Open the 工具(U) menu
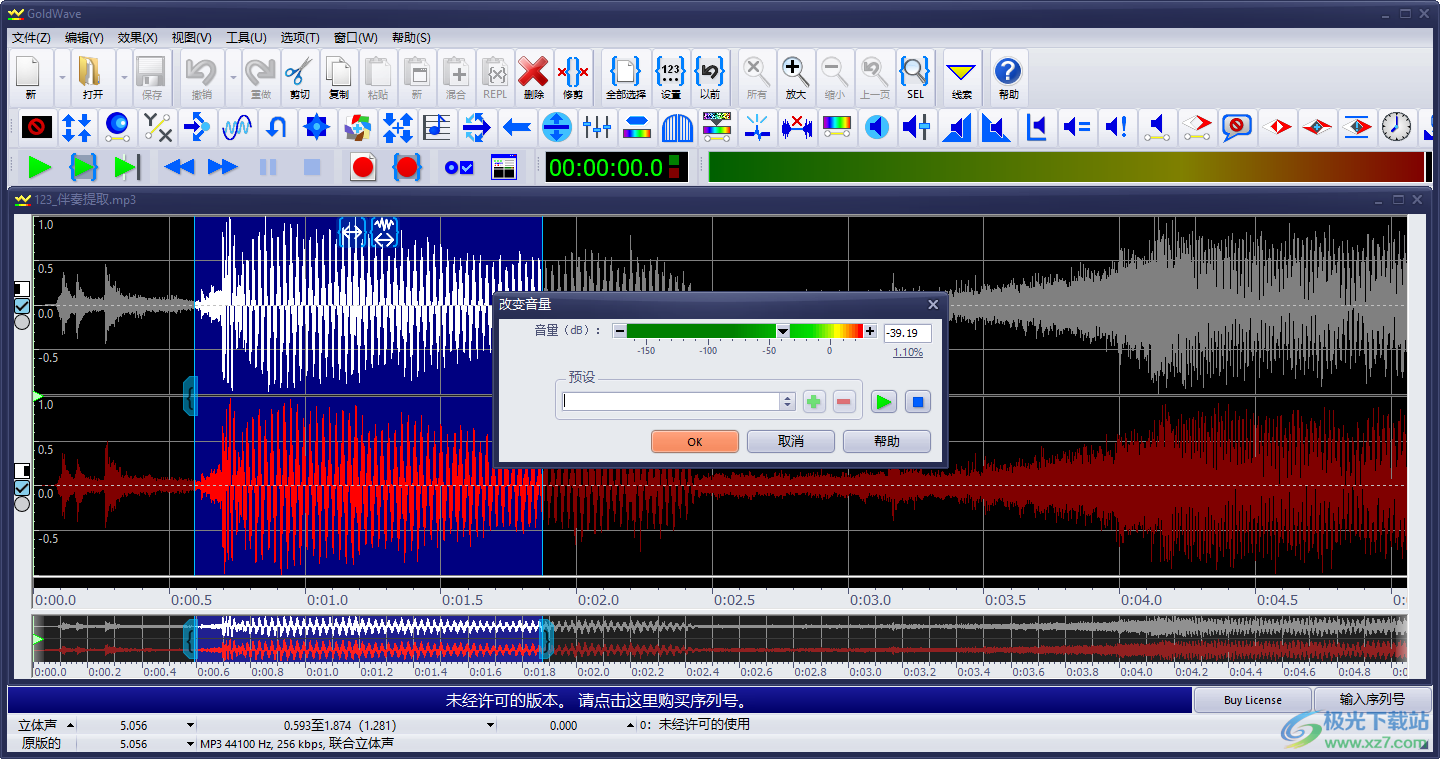The height and width of the screenshot is (759, 1440). [x=246, y=37]
